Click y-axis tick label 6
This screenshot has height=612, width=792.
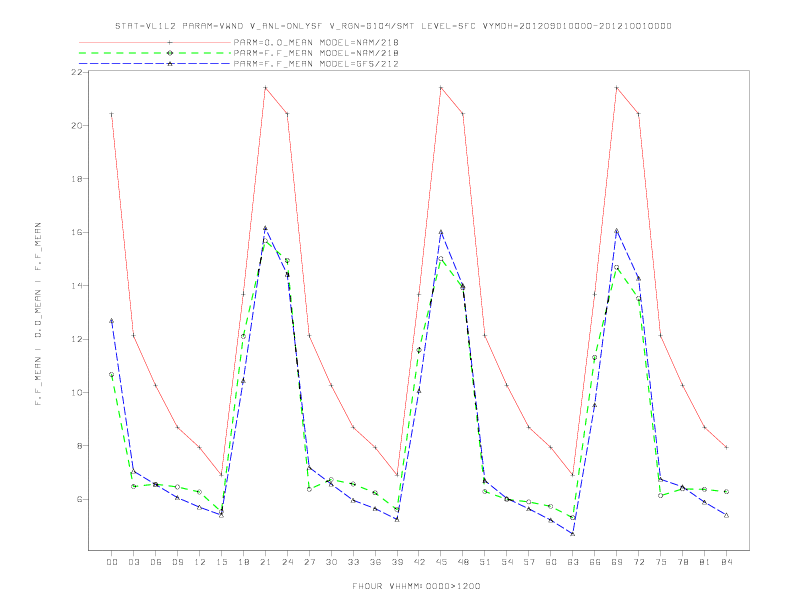[x=79, y=499]
